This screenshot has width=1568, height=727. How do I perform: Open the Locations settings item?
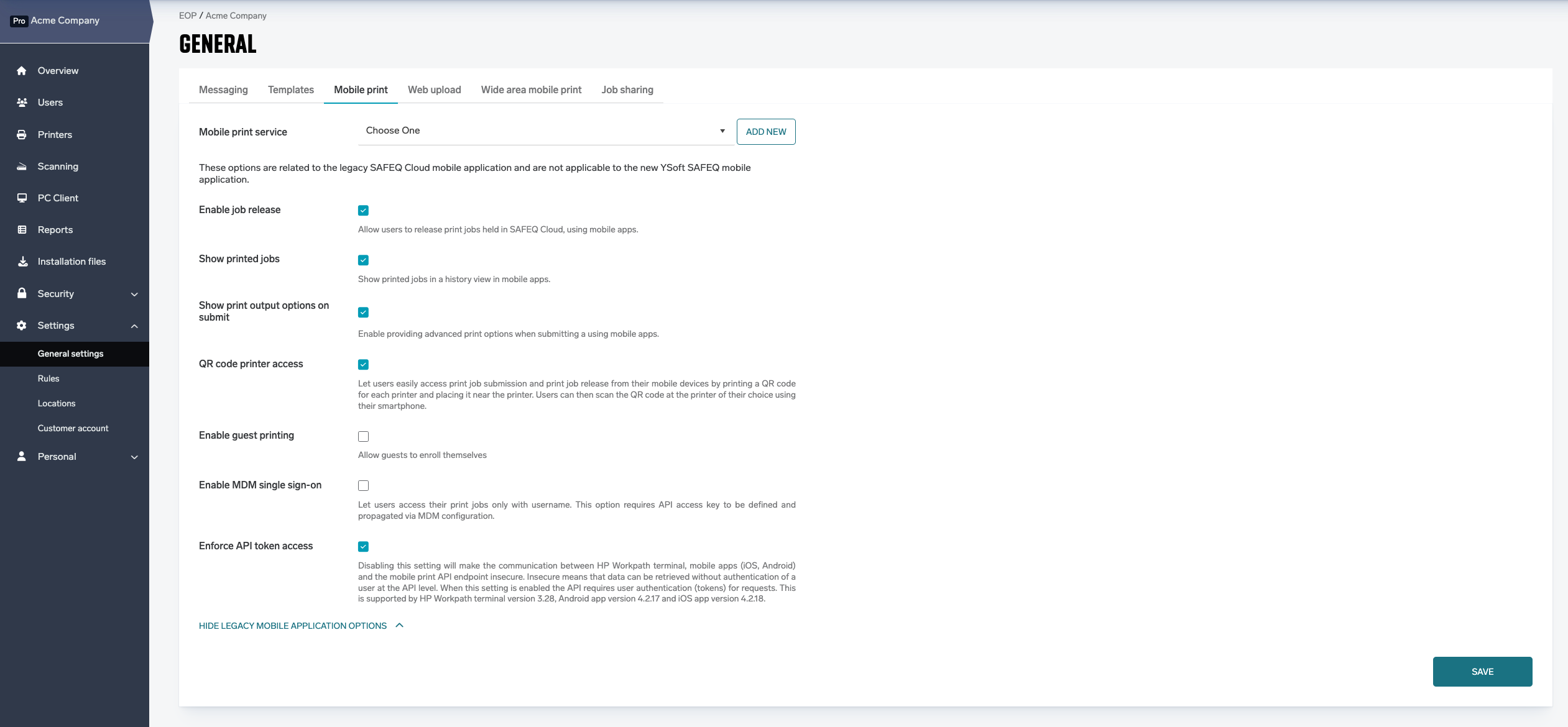[x=57, y=403]
